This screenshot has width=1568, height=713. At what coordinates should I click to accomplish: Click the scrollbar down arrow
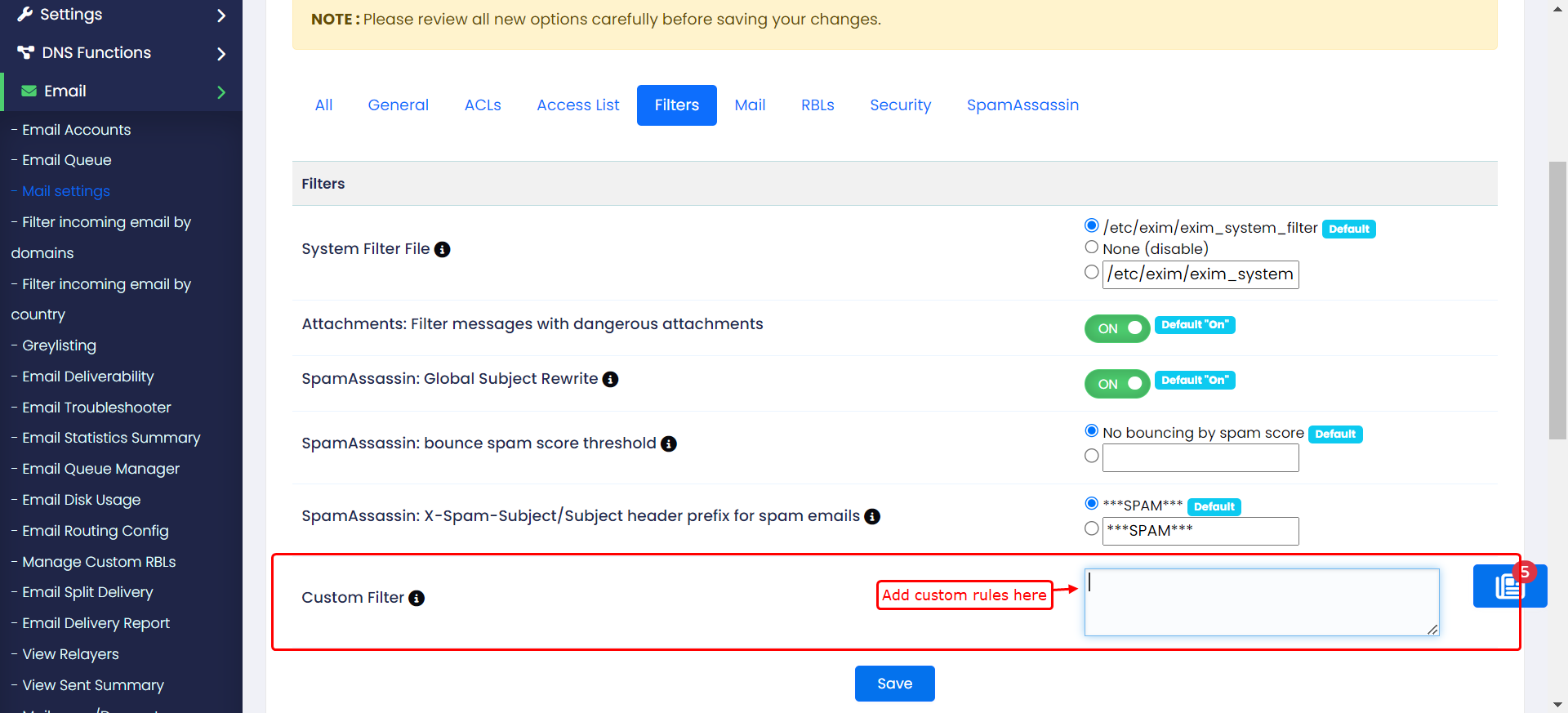tap(1557, 704)
